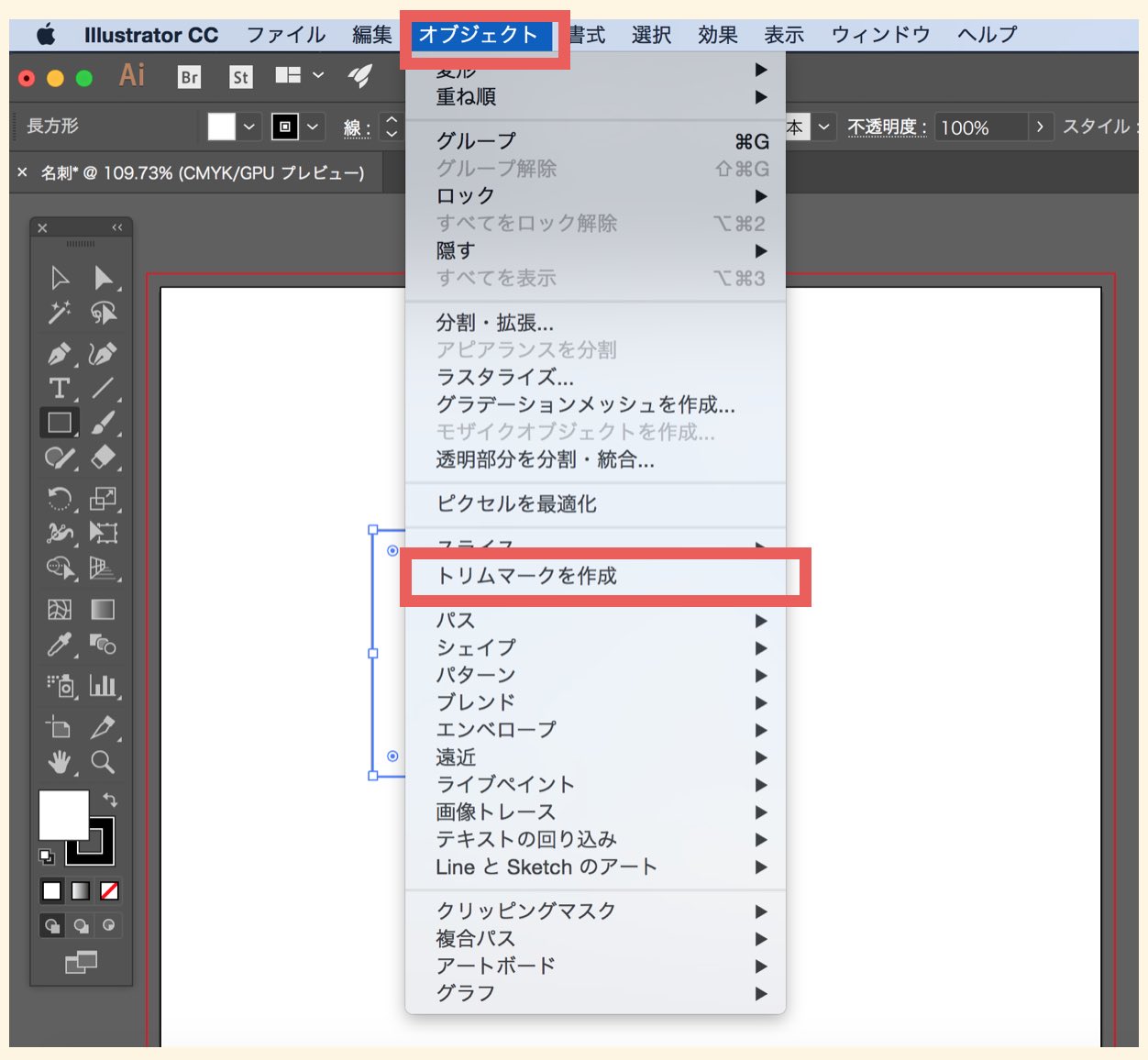This screenshot has height=1060, width=1148.
Task: Expand the 重ね順 submenu
Action: point(595,97)
